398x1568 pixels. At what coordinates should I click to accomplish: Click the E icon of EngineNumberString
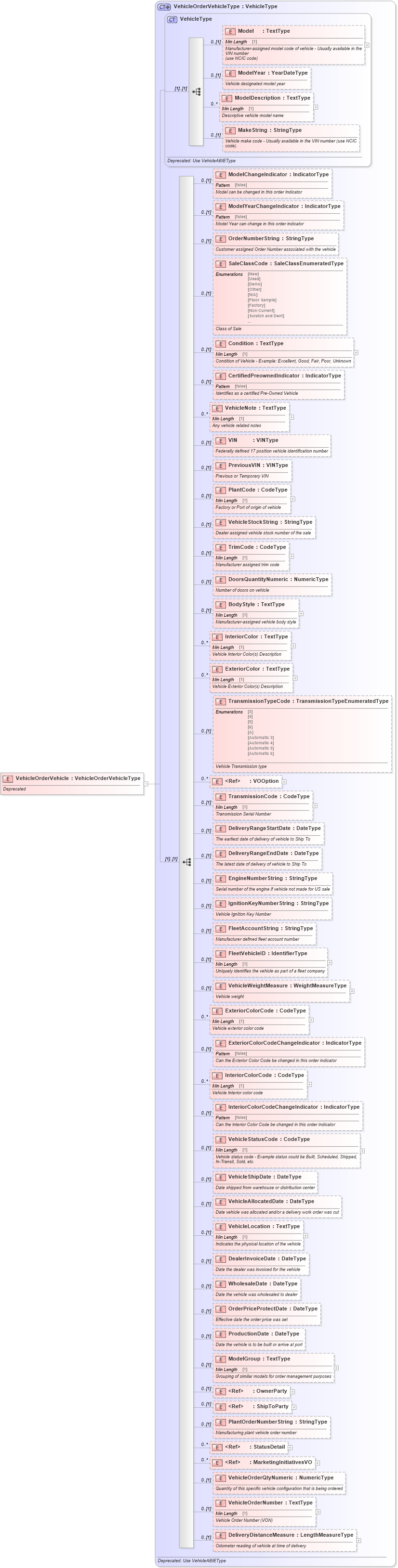221,878
